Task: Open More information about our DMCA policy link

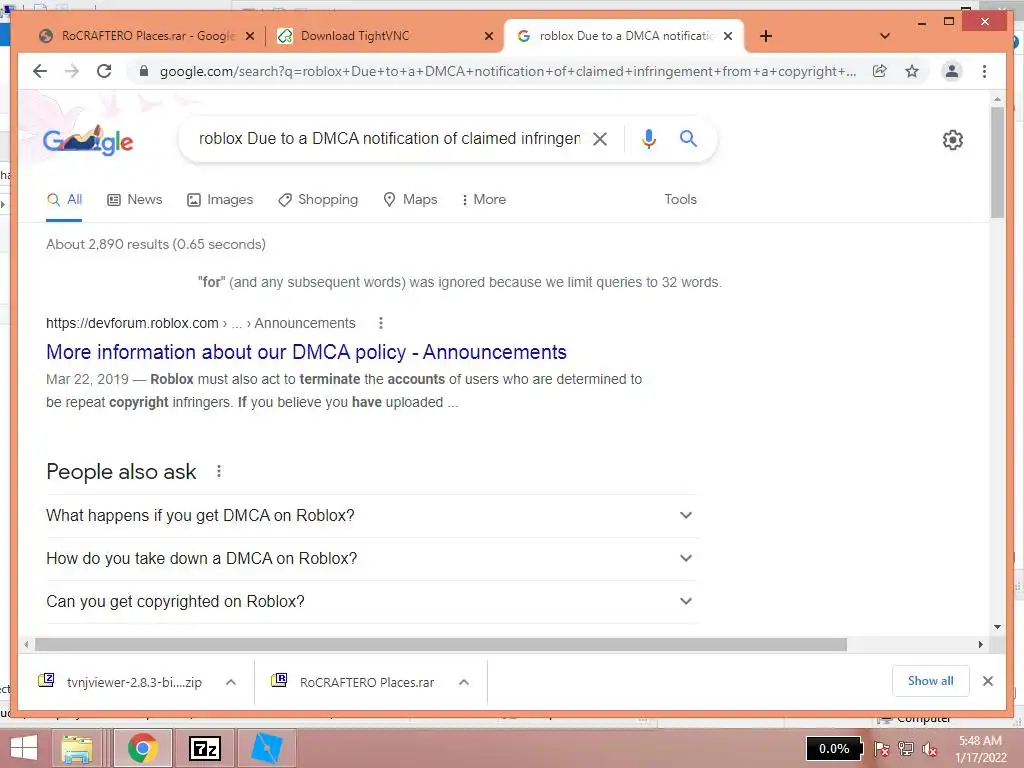Action: pos(306,352)
